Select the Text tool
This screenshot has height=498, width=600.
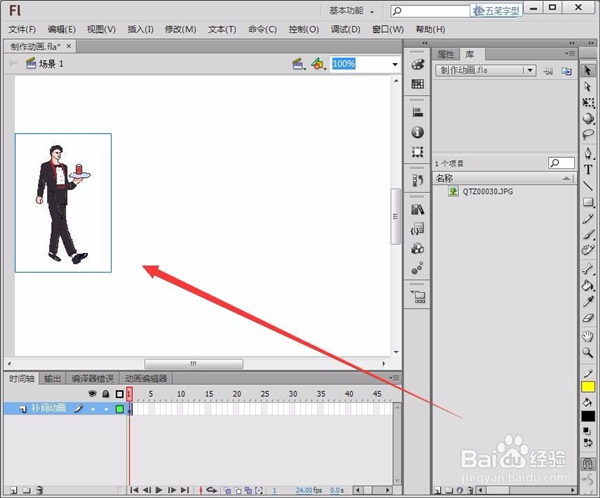pos(588,170)
